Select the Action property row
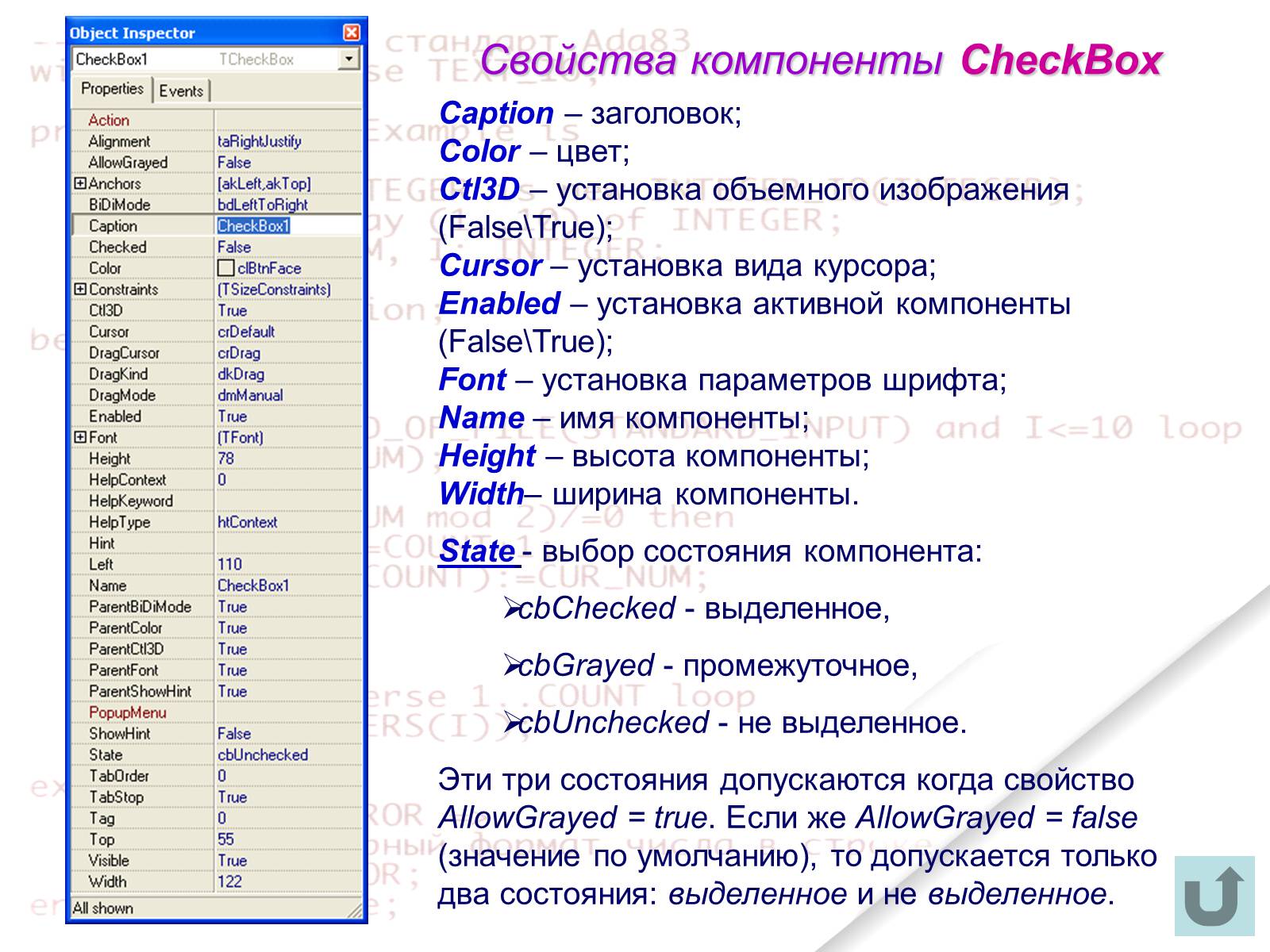The height and width of the screenshot is (952, 1270). 216,120
